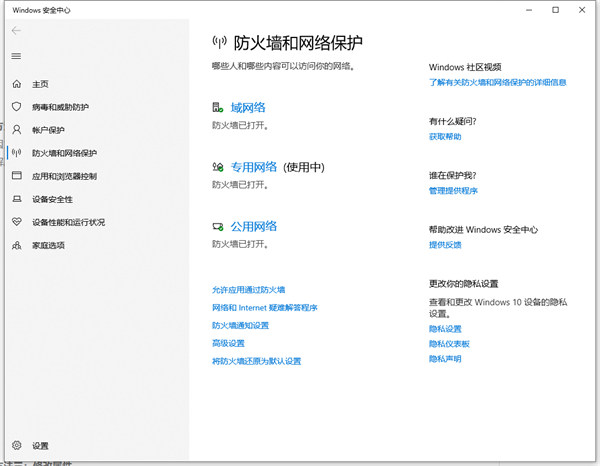Click the Windows 安全中心 window title
The width and height of the screenshot is (600, 466).
click(x=41, y=10)
